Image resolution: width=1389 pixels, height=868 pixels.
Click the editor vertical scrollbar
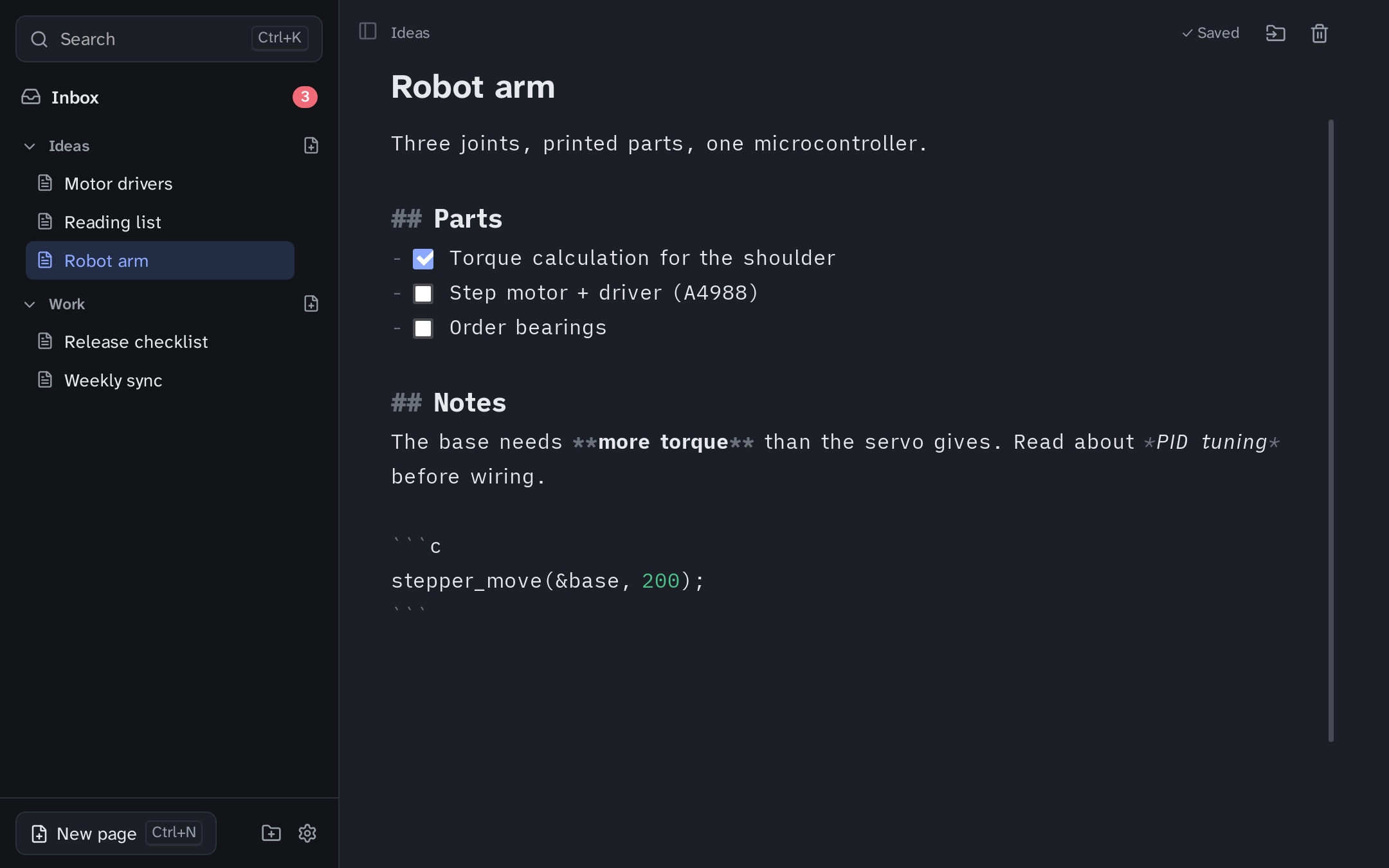[1330, 430]
